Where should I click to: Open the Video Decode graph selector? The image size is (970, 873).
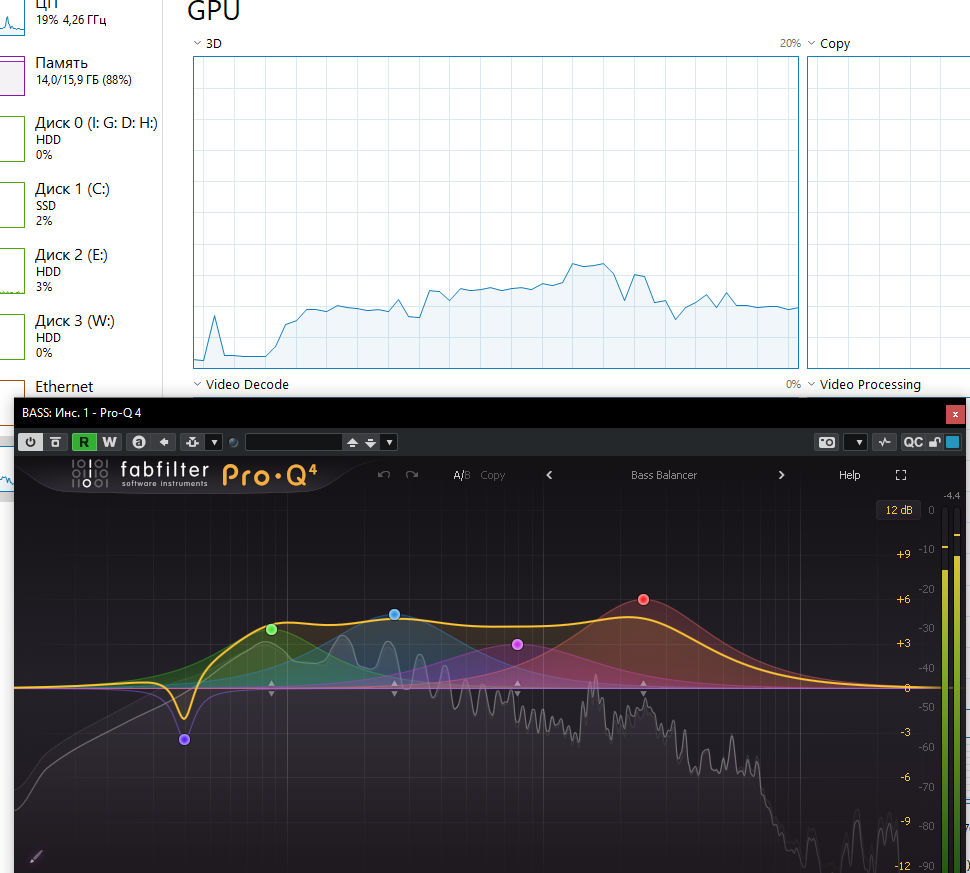click(197, 384)
